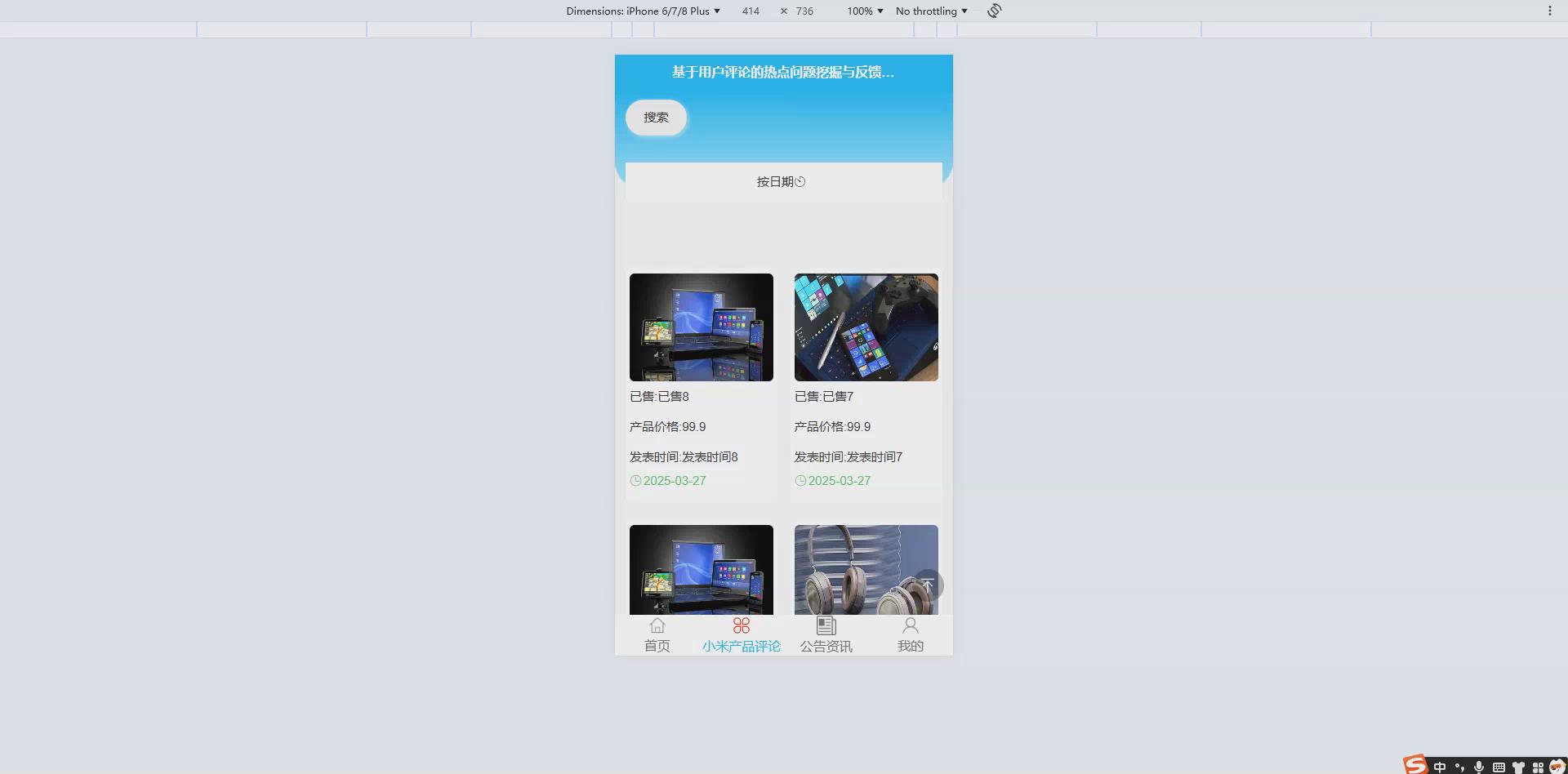
Task: Click the viewport width field 414
Action: pyautogui.click(x=751, y=11)
